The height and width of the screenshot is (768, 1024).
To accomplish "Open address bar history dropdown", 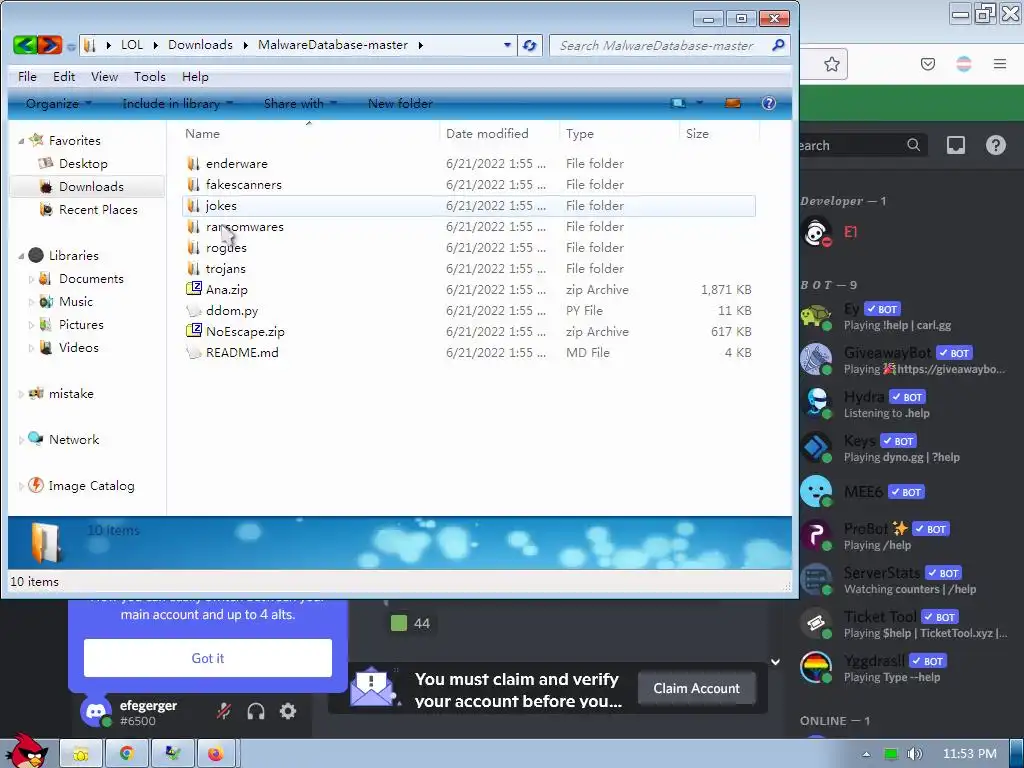I will pos(507,45).
